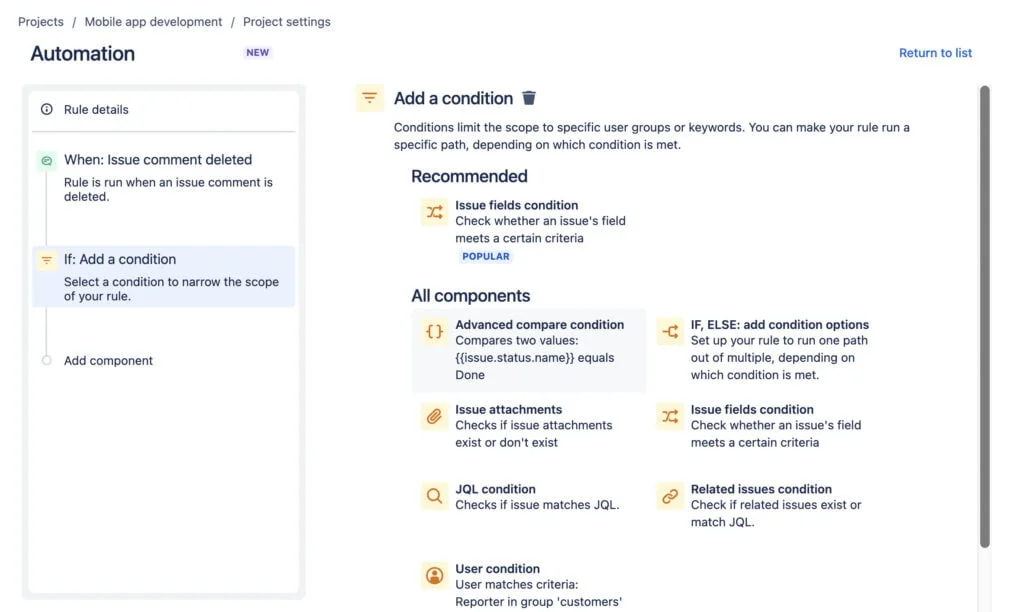Choose IF, ELSE: add condition options
Viewport: 1020px width, 612px height.
(766, 350)
